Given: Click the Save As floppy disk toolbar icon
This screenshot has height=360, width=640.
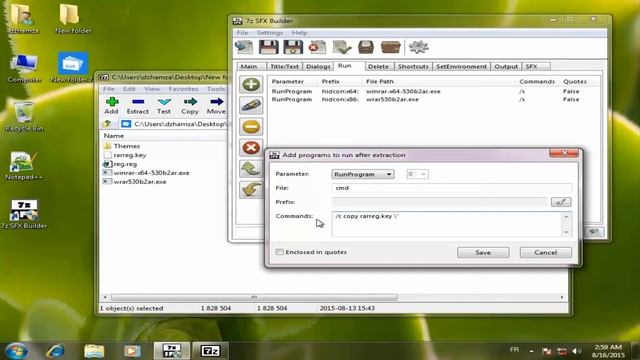Looking at the screenshot, I should (293, 47).
